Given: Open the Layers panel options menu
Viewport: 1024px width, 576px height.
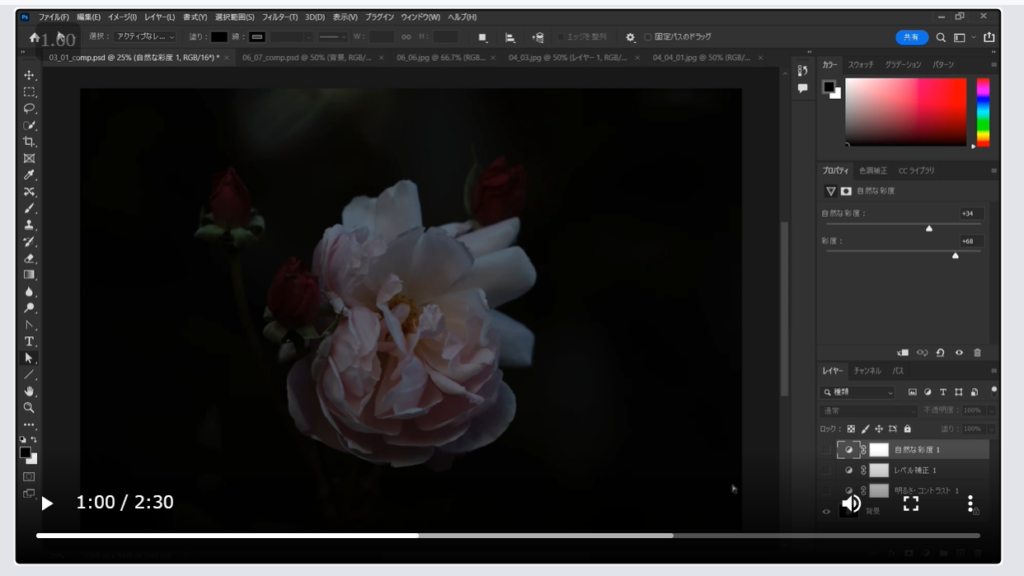Looking at the screenshot, I should 993,371.
